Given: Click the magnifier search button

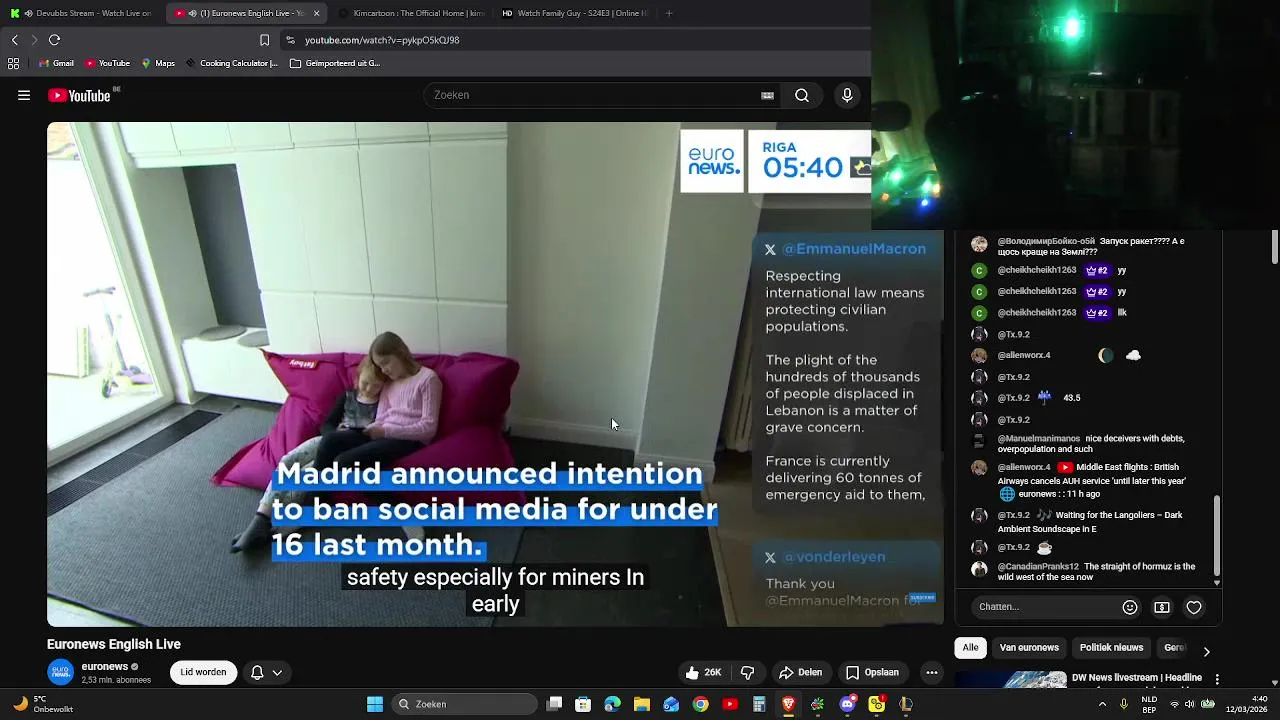Looking at the screenshot, I should [802, 96].
